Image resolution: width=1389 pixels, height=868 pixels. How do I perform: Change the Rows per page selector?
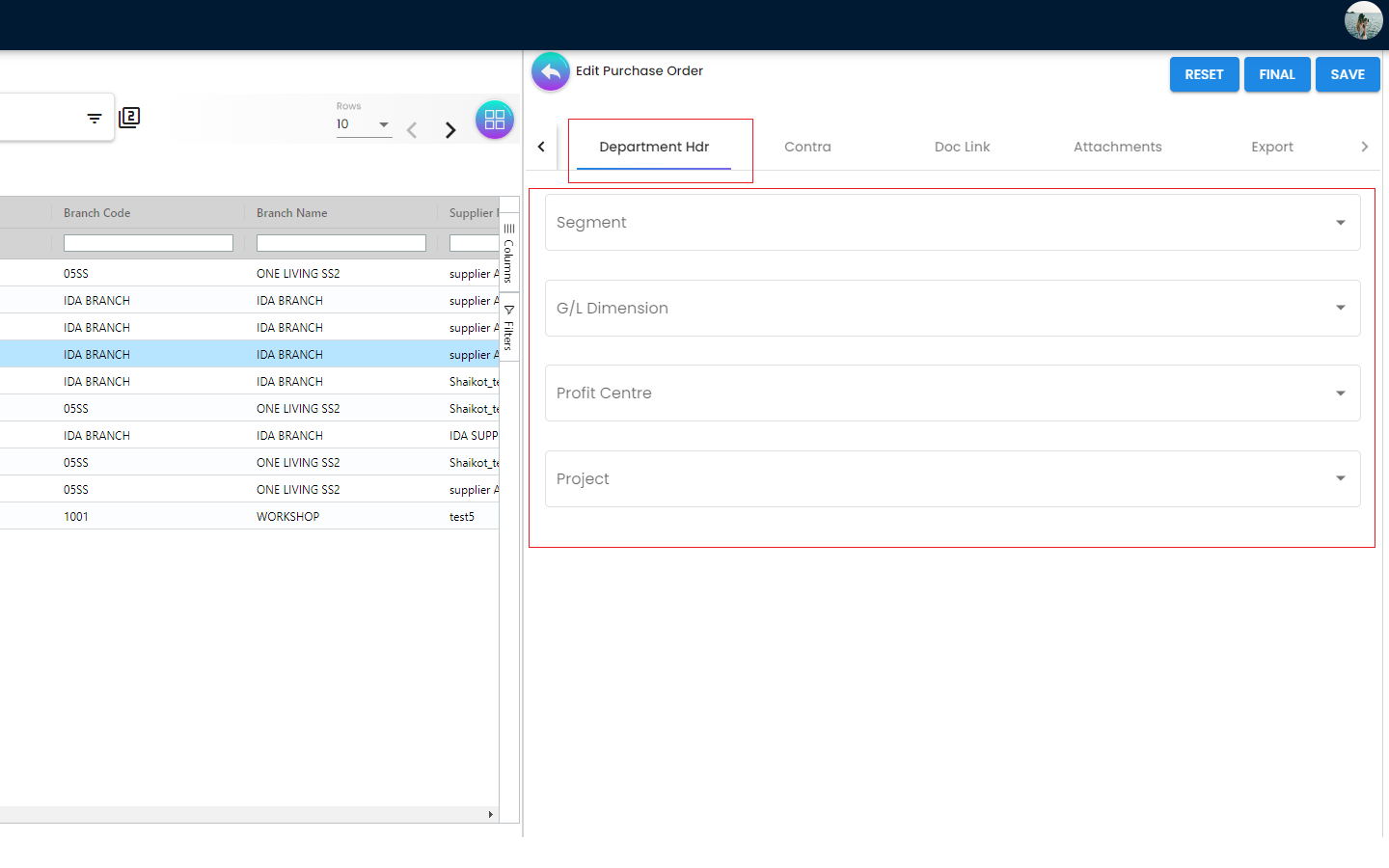(364, 124)
